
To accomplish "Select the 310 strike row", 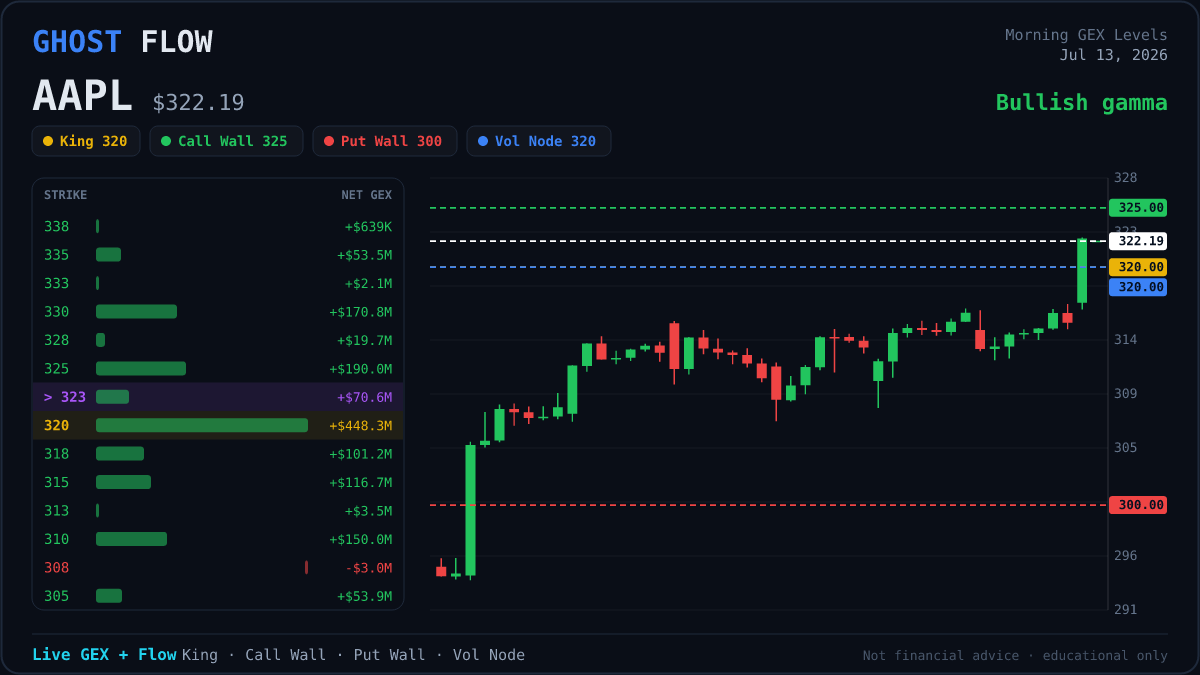I will (218, 539).
